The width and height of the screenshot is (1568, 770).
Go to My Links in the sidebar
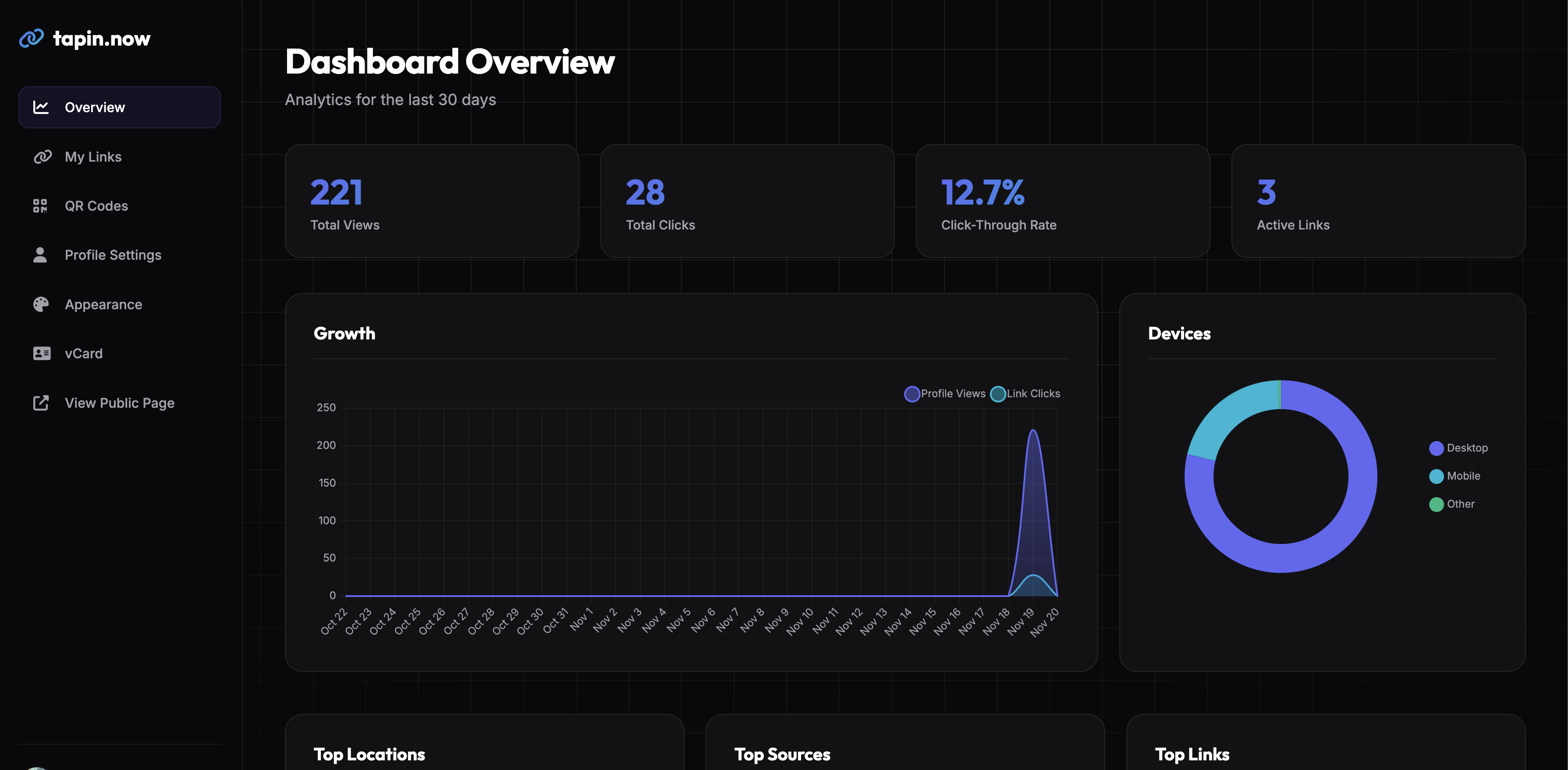pos(119,157)
